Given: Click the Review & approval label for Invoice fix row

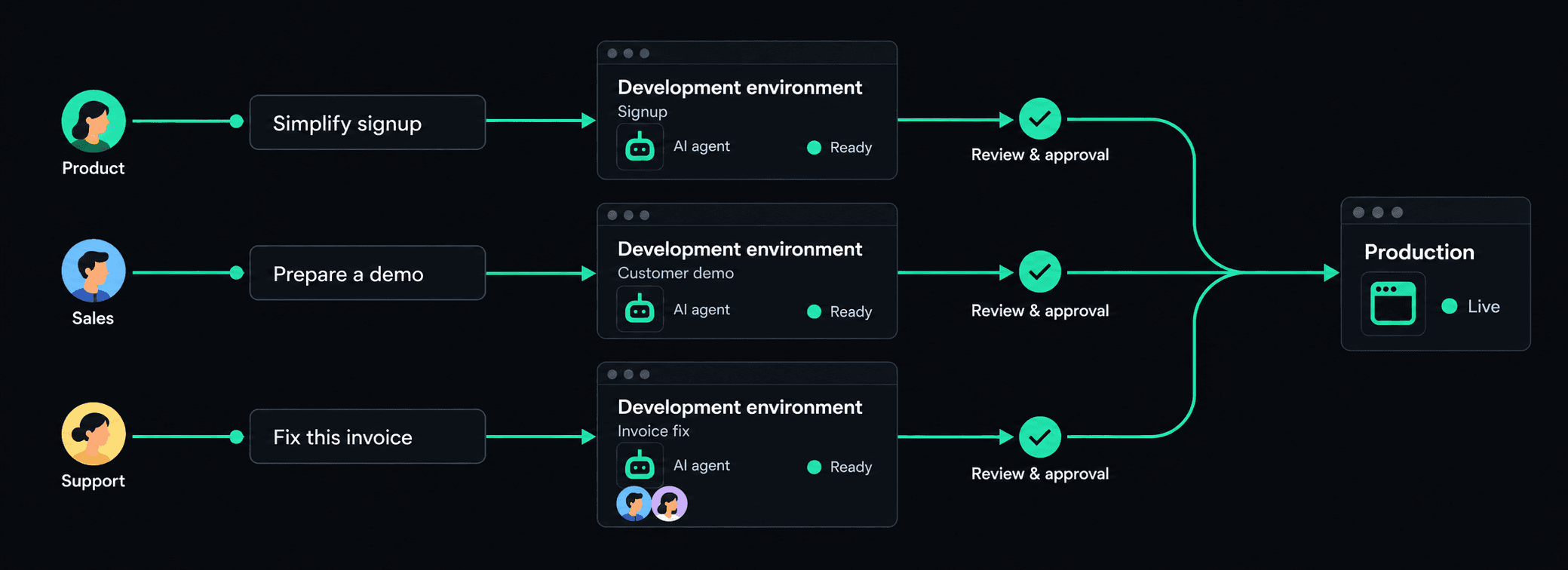Looking at the screenshot, I should coord(1040,473).
